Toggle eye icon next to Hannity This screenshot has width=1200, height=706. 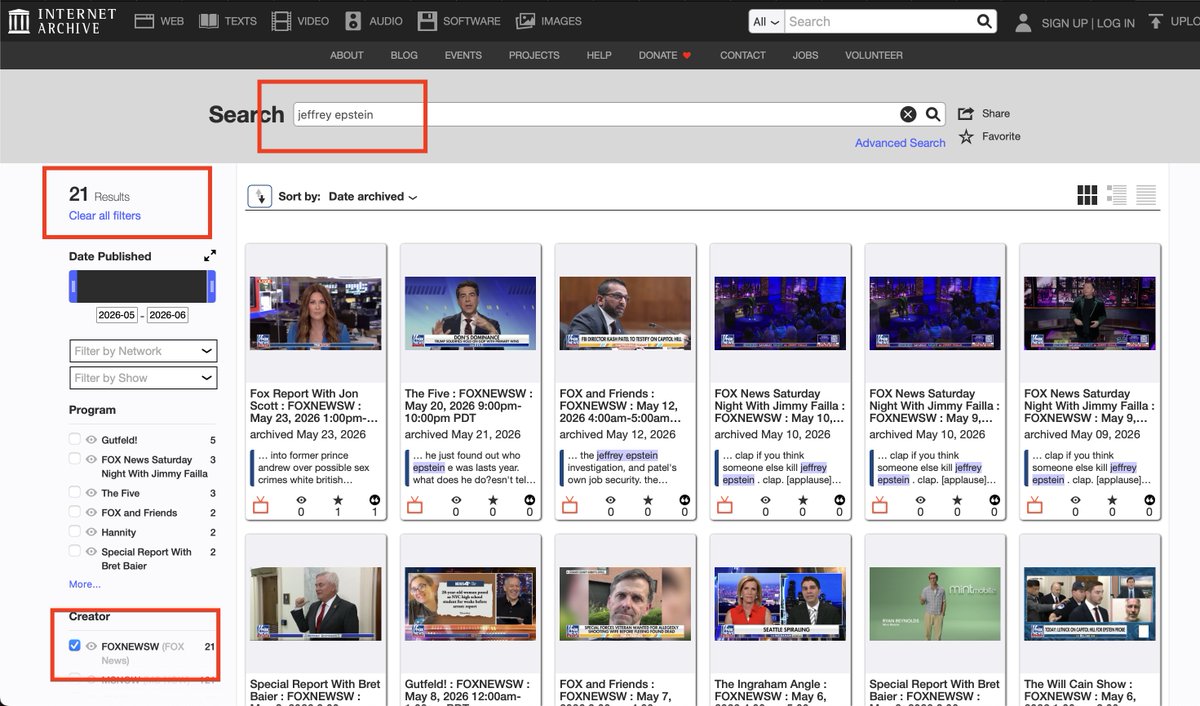coord(91,532)
